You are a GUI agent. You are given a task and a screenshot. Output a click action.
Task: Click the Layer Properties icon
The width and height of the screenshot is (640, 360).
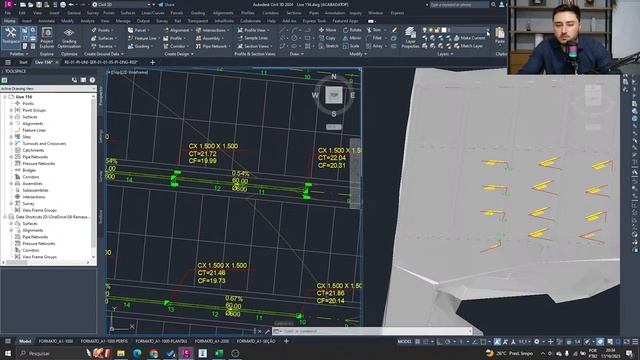[x=410, y=37]
